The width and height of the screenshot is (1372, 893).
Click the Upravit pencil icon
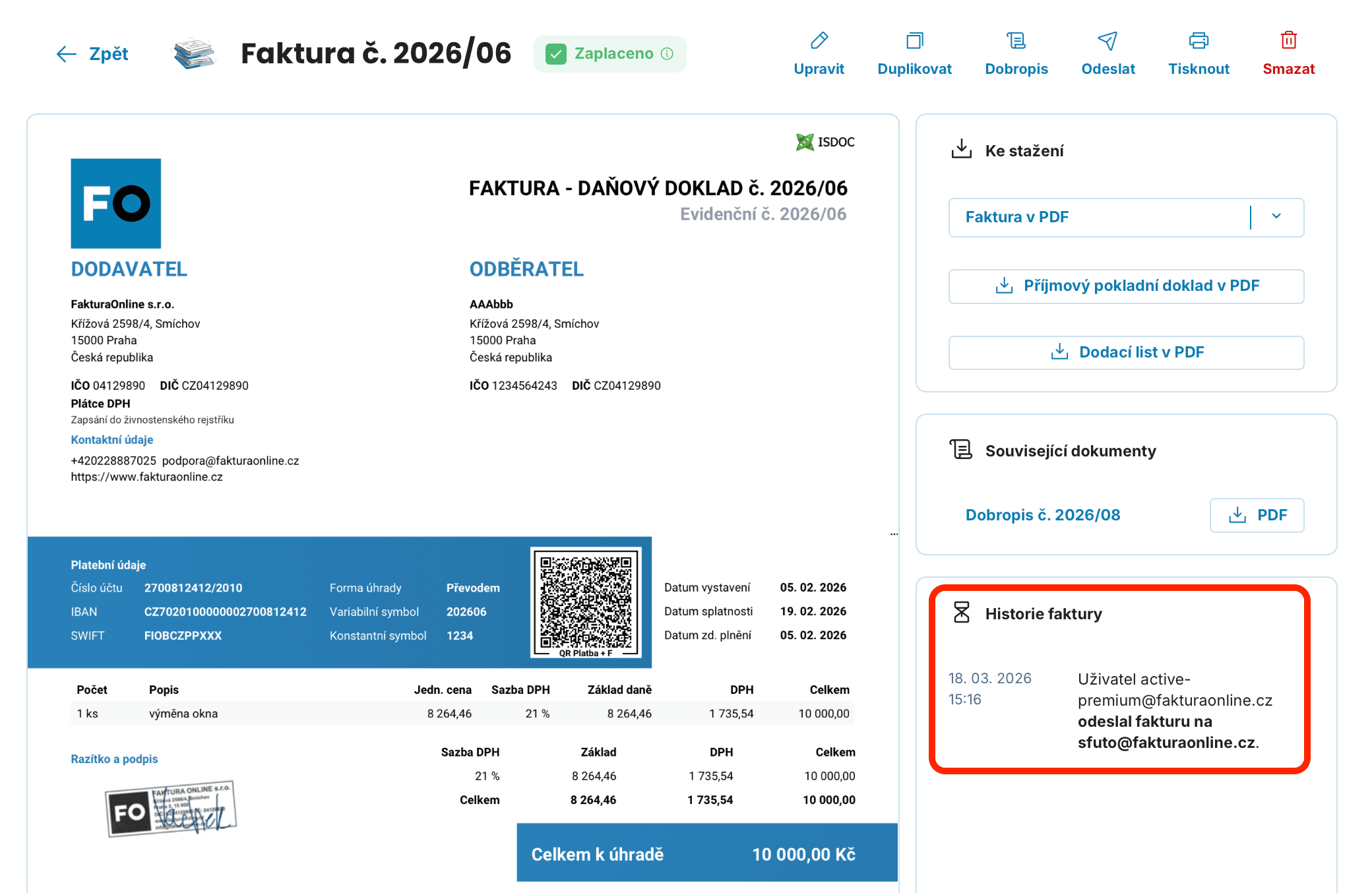[819, 41]
